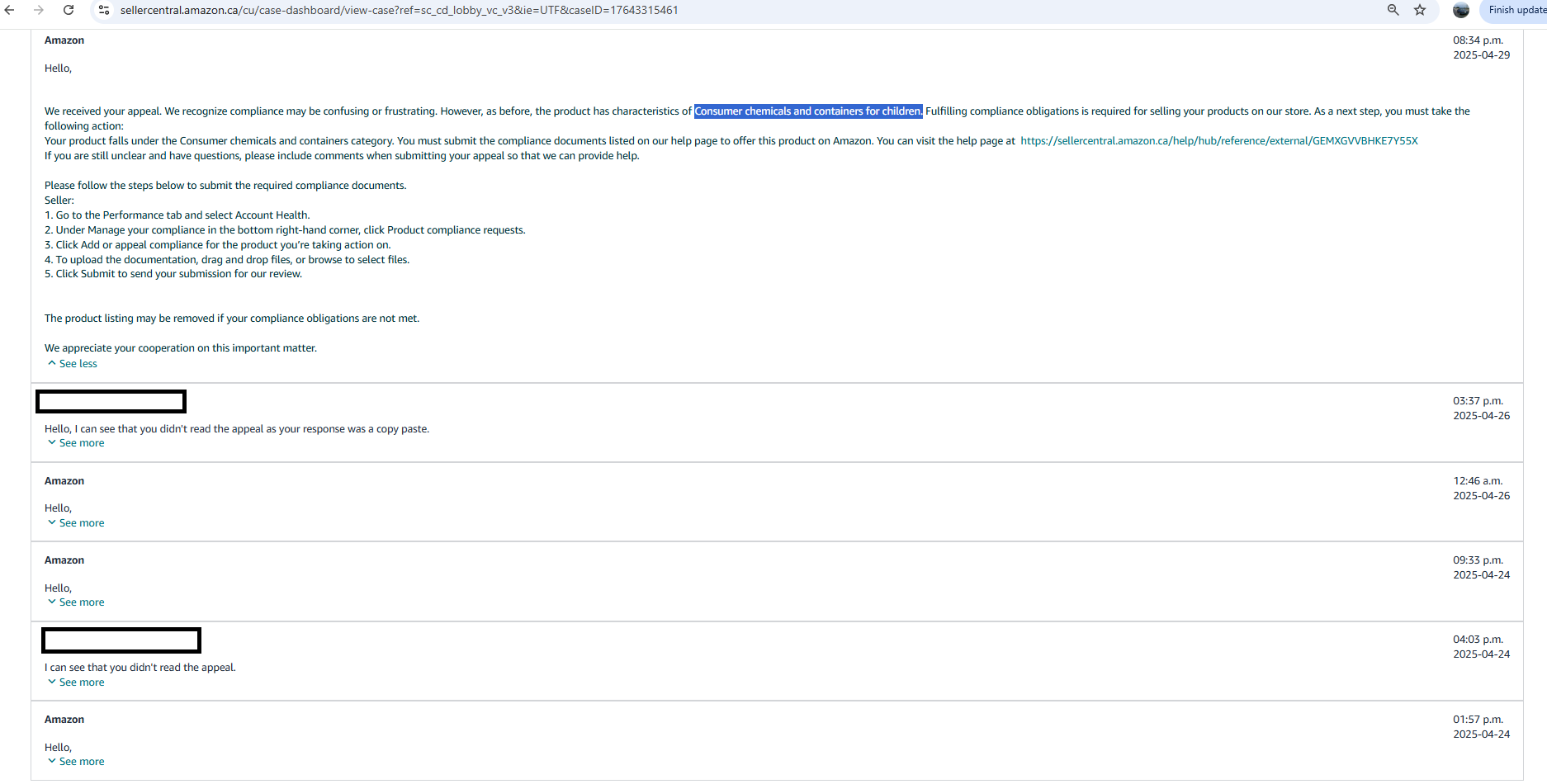
Task: Bookmark this page with the star icon
Action: (1420, 10)
